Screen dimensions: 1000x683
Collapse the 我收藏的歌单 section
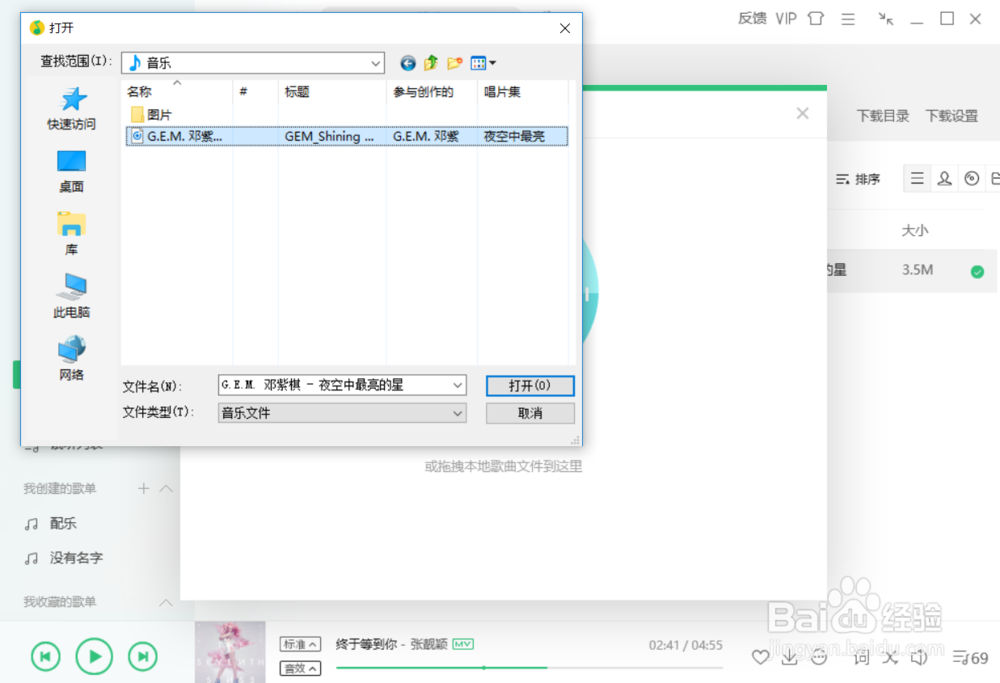point(166,603)
